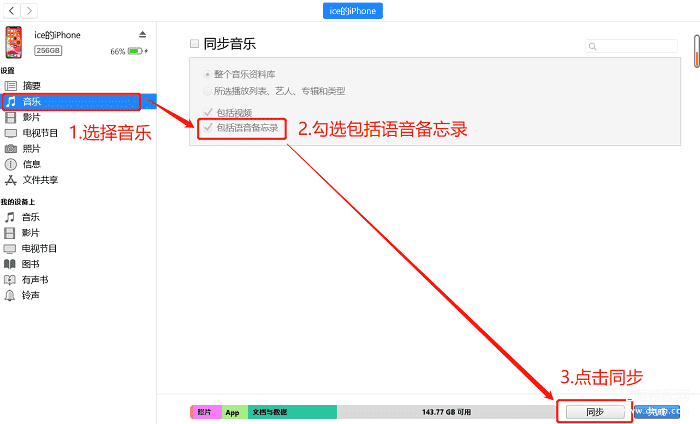Screen dimensions: 700x424
Task: Select Entire Music Library (整个音乐资料库) radio
Action: (208, 74)
